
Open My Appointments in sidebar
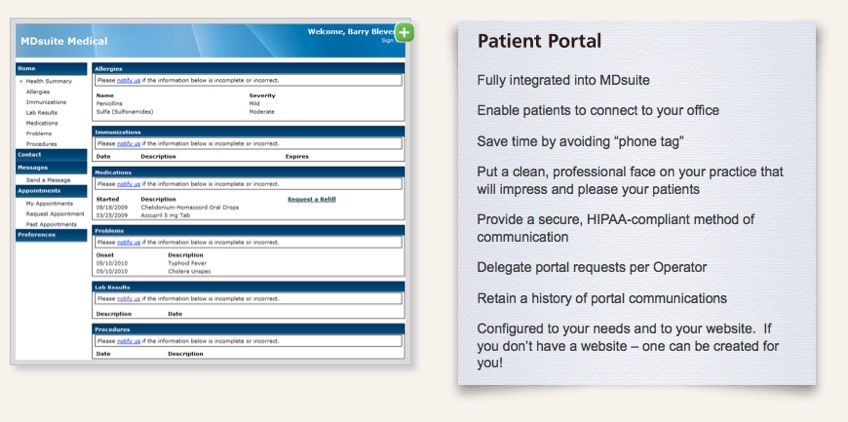pos(50,203)
